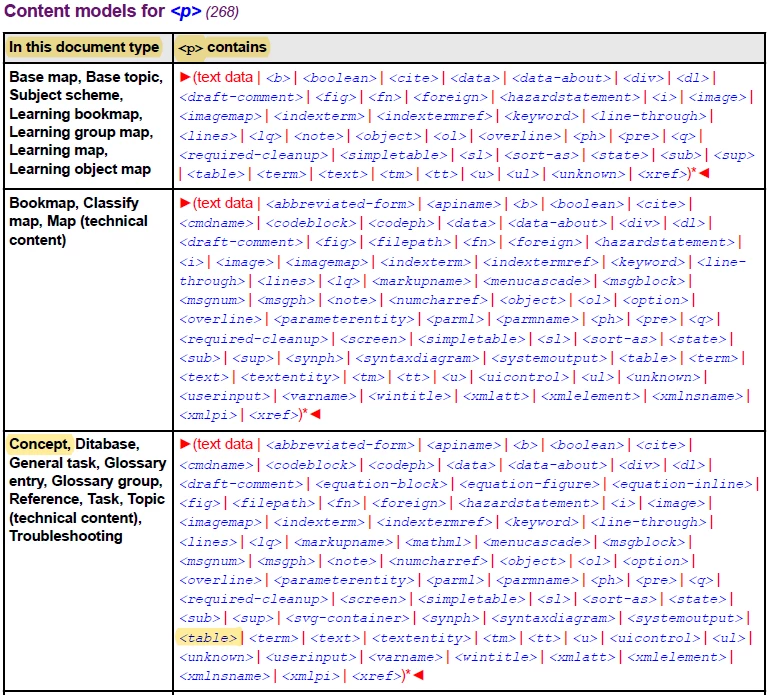Open <menucascade> in the Bookmap row

click(x=537, y=281)
